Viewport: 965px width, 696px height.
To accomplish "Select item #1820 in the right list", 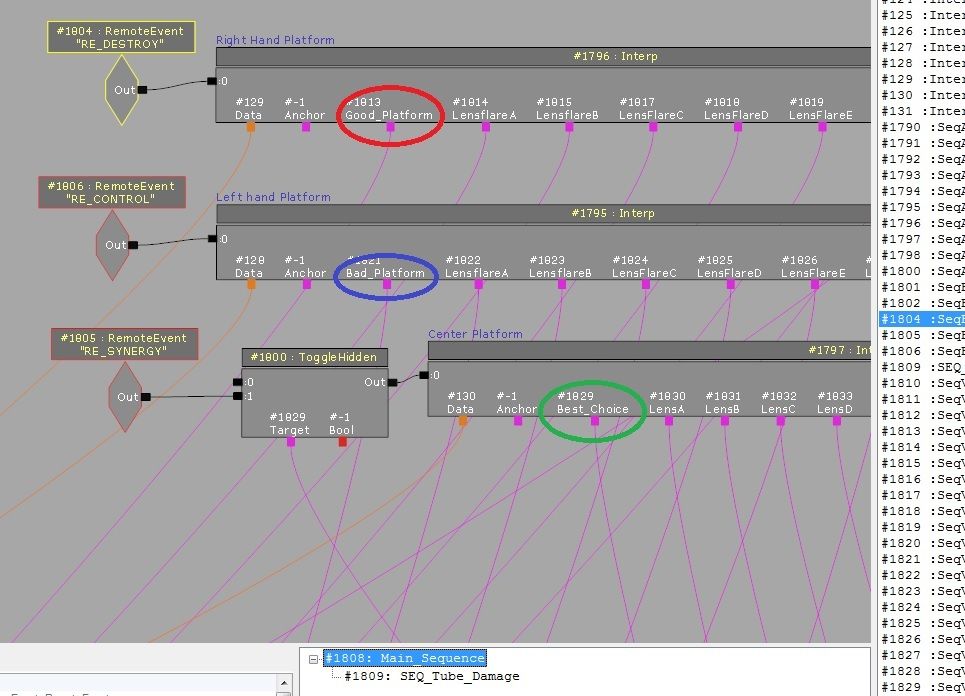I will [x=922, y=543].
